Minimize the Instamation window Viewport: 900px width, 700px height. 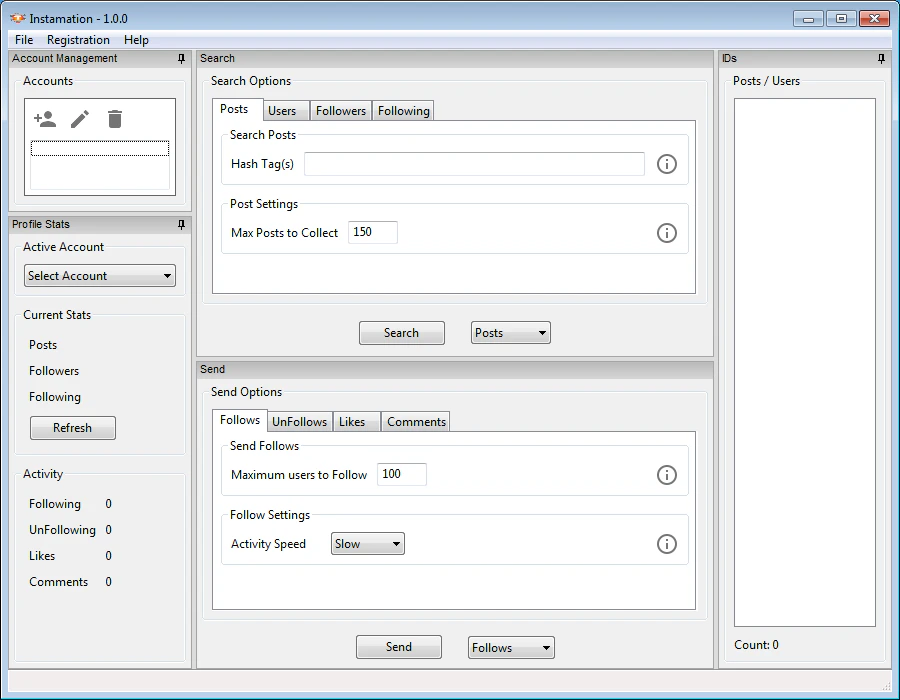[809, 19]
